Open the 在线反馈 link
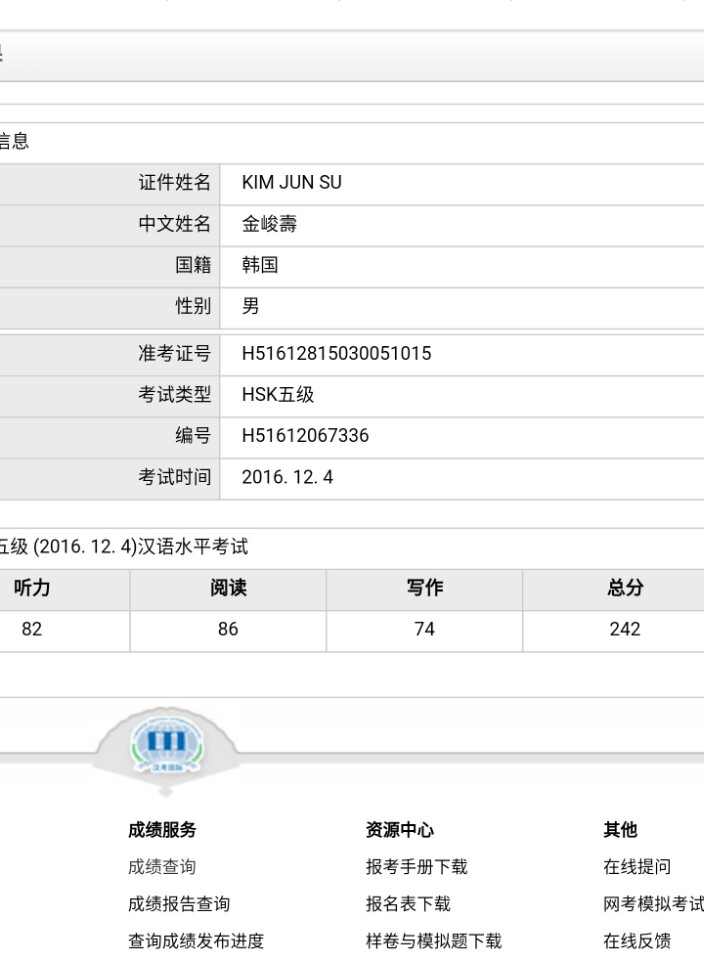 click(637, 940)
